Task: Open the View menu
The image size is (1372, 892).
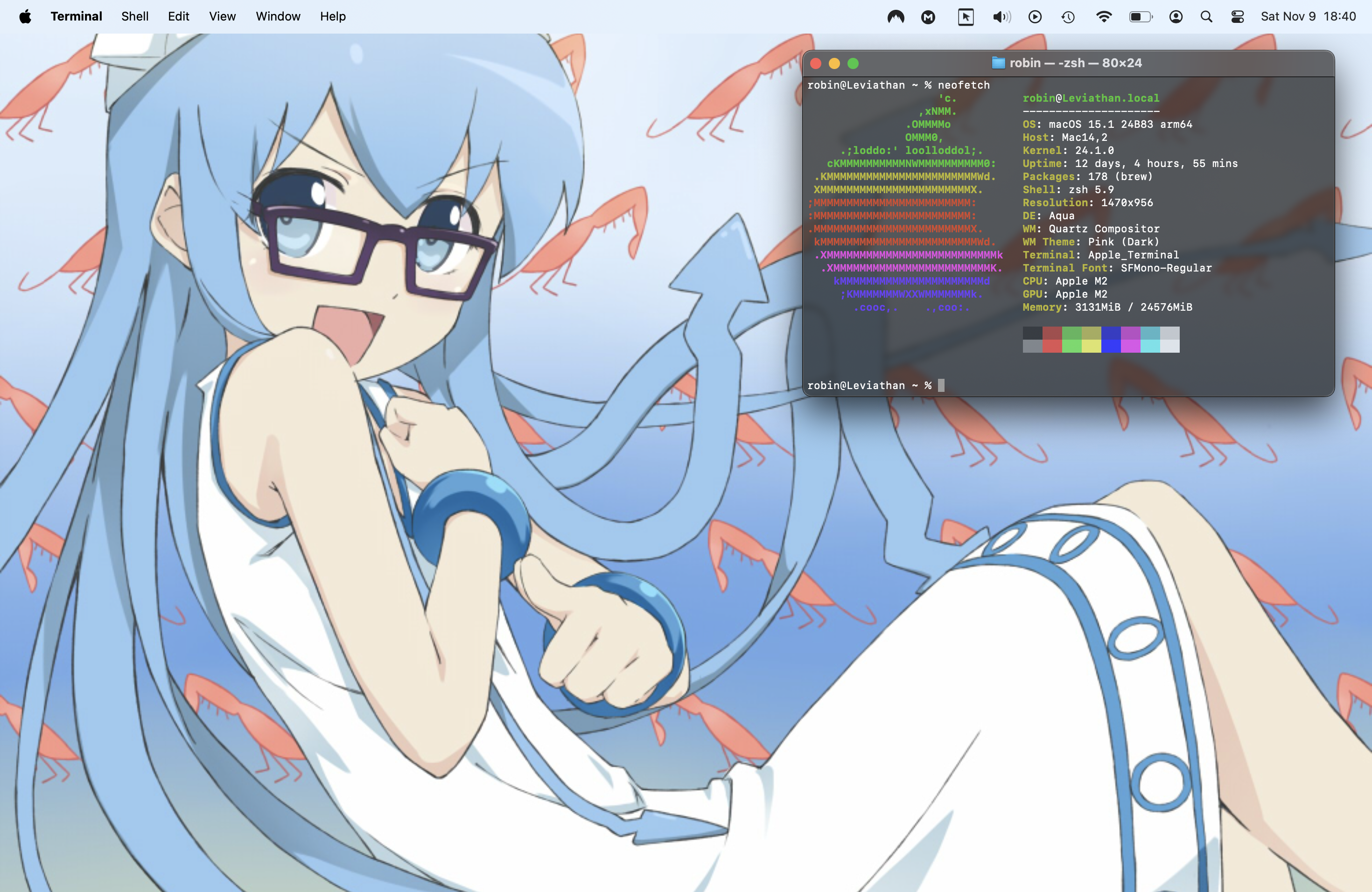Action: [223, 17]
